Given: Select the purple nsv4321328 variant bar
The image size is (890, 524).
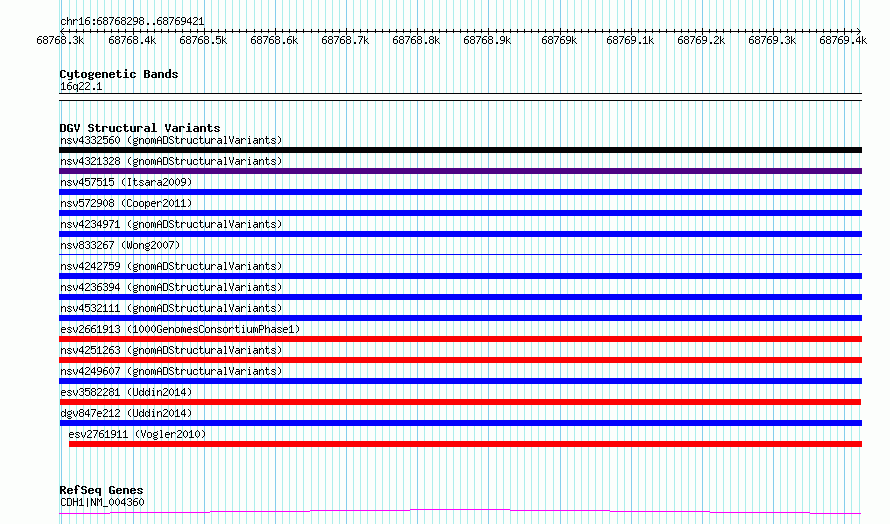Looking at the screenshot, I should [x=460, y=171].
